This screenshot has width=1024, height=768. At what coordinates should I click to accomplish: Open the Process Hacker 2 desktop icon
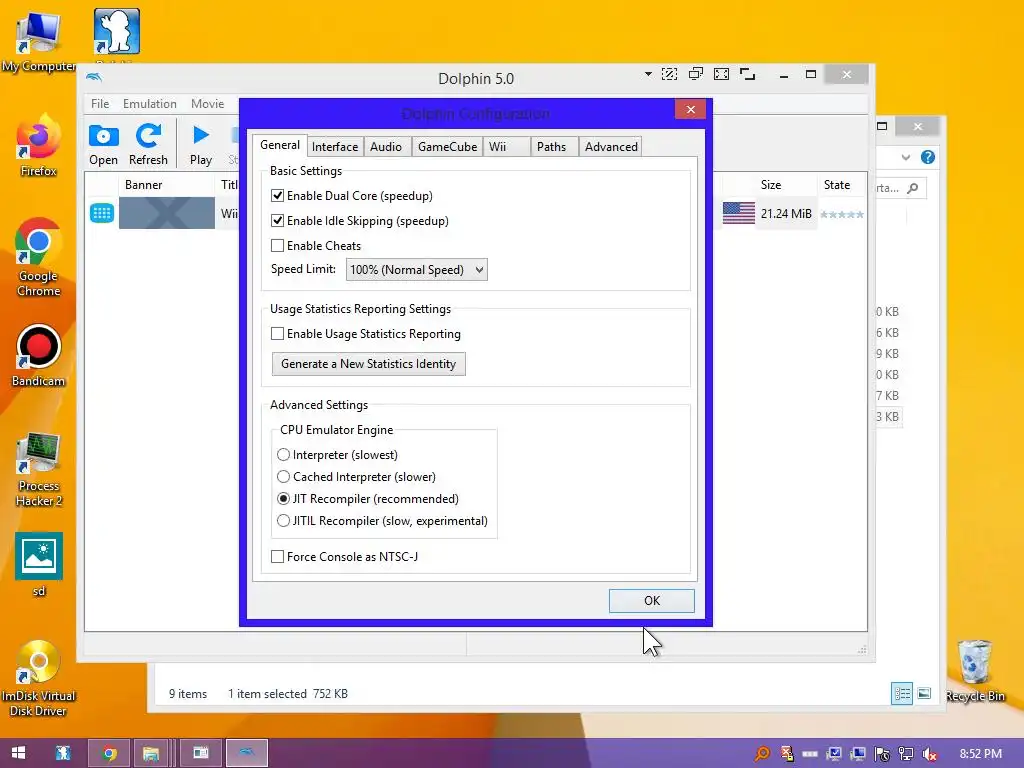point(38,469)
